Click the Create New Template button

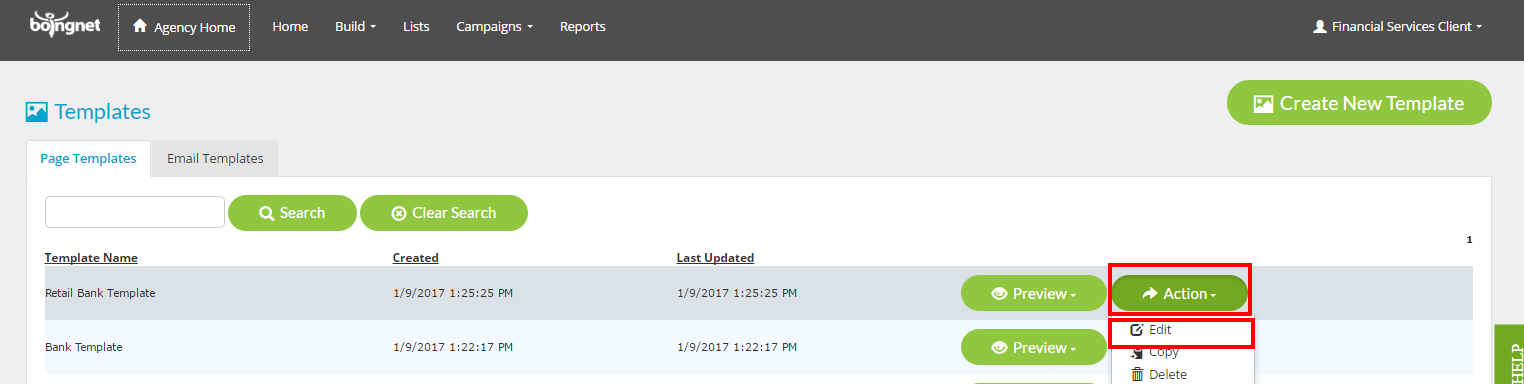click(1359, 103)
